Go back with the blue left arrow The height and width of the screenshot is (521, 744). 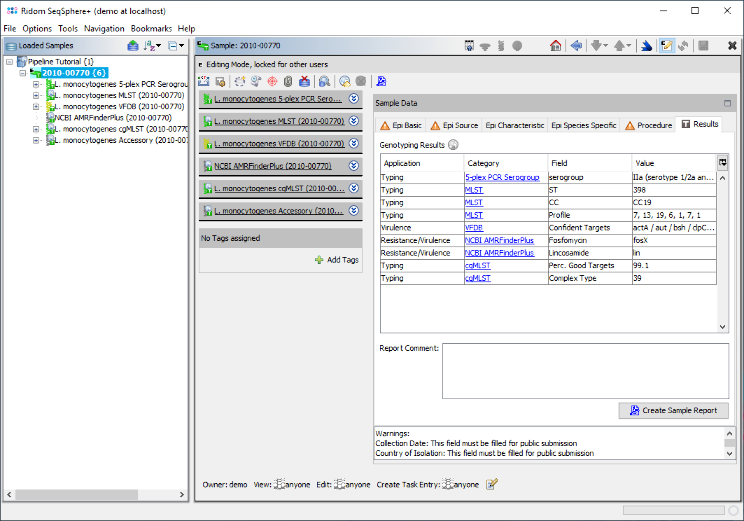(576, 46)
